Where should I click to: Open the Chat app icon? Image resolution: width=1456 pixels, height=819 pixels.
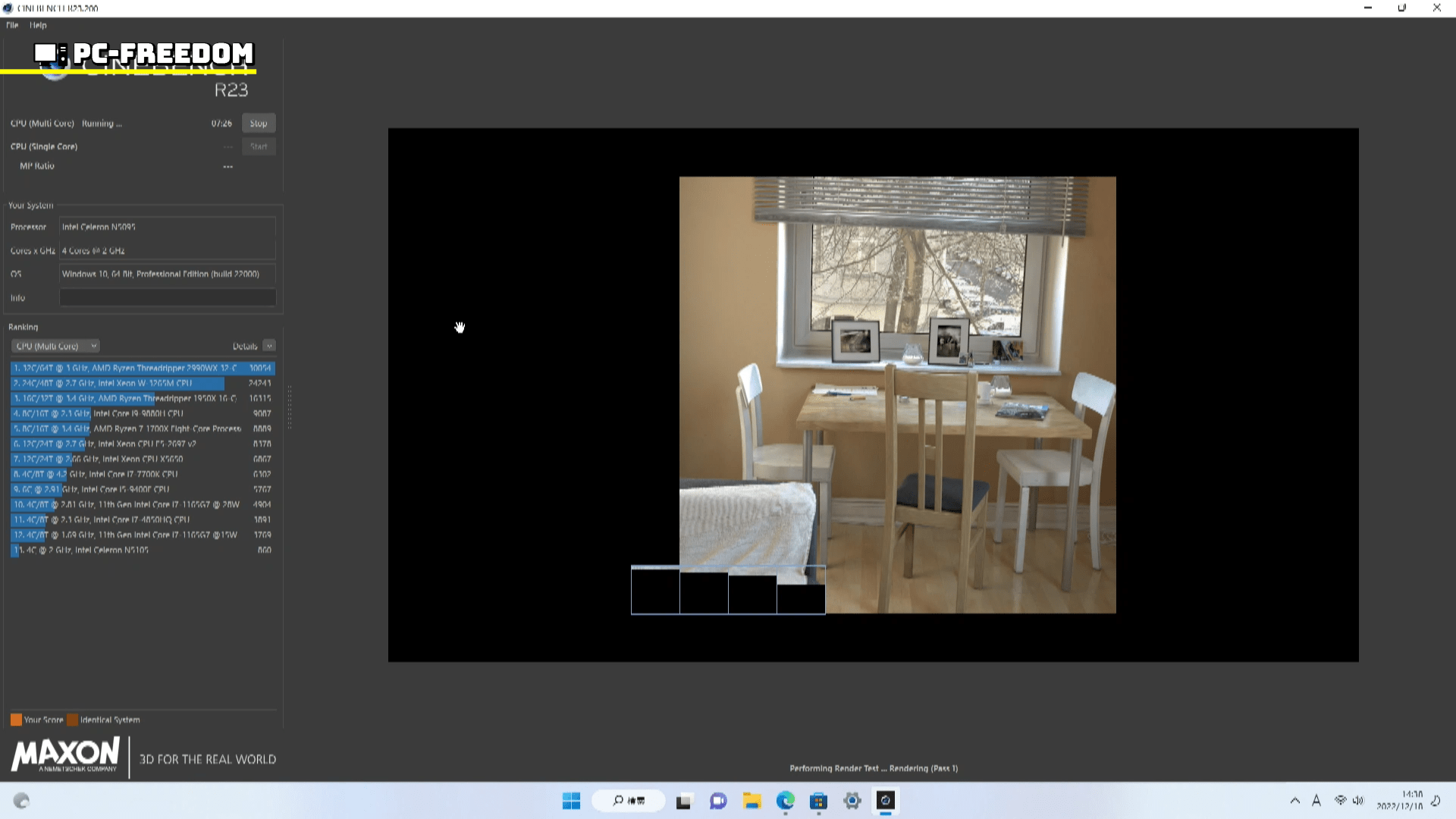click(717, 801)
